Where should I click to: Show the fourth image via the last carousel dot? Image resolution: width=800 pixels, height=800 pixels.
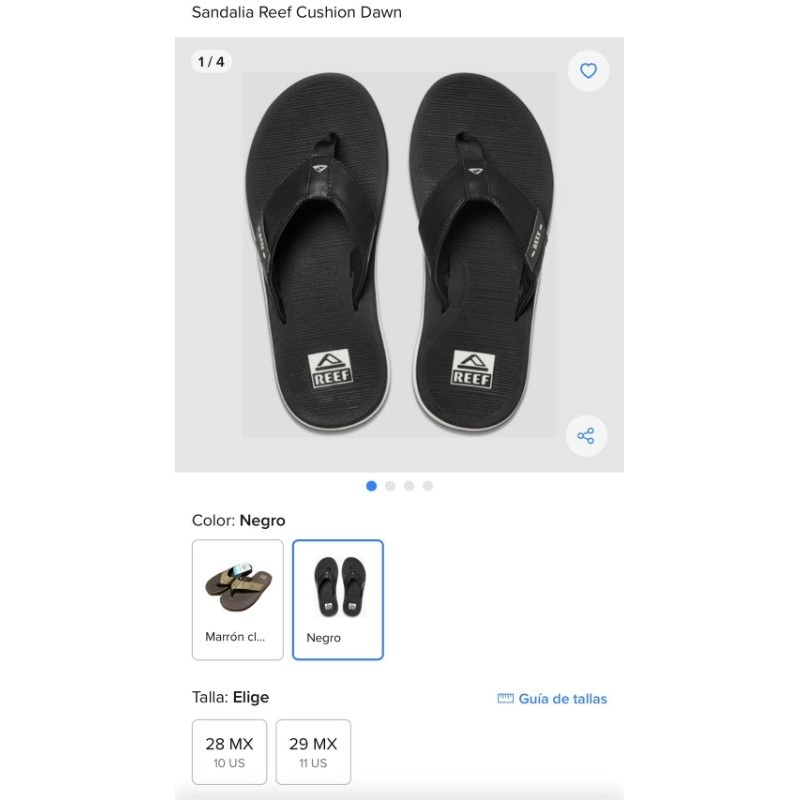428,486
